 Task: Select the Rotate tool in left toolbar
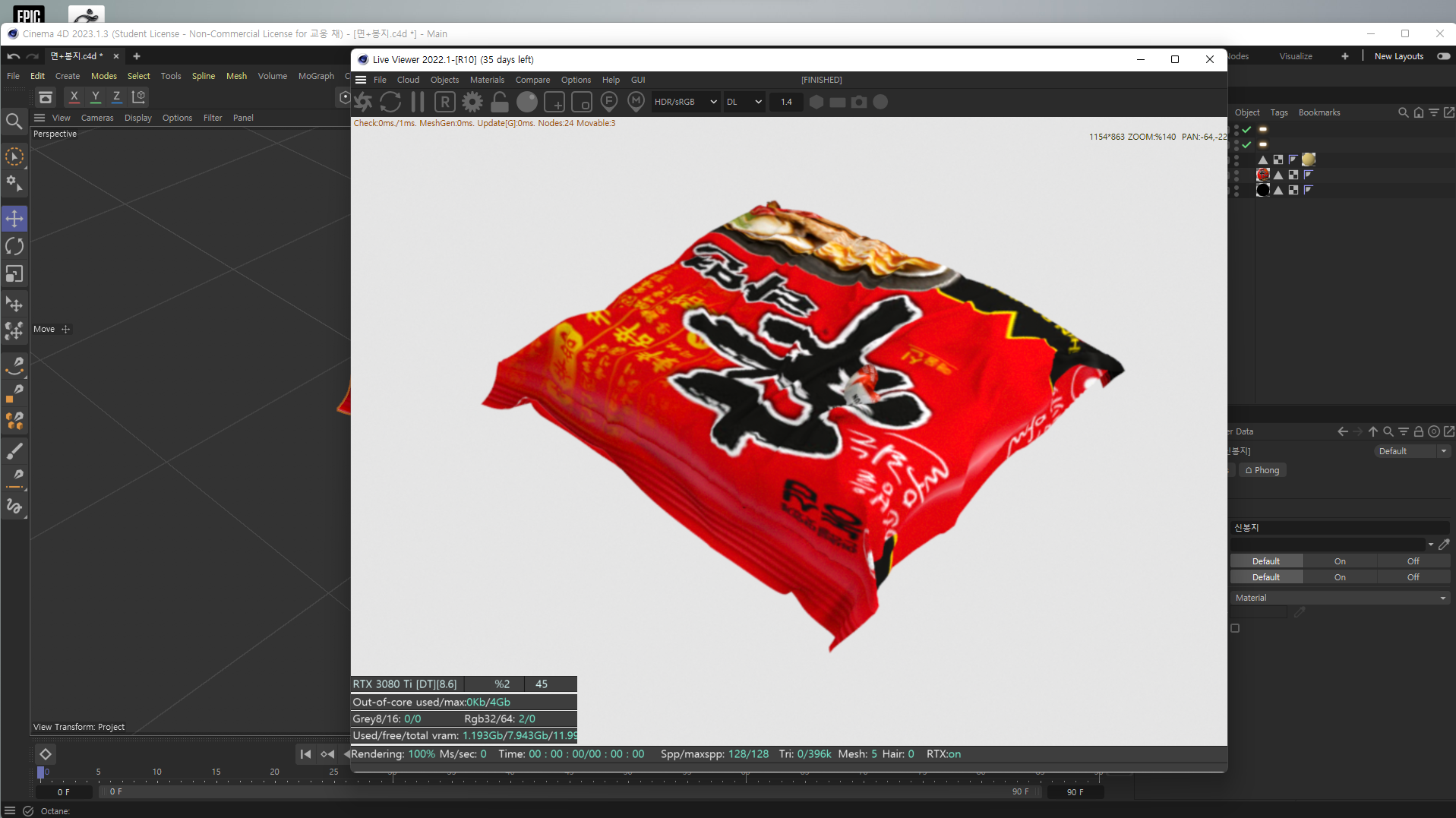click(14, 246)
